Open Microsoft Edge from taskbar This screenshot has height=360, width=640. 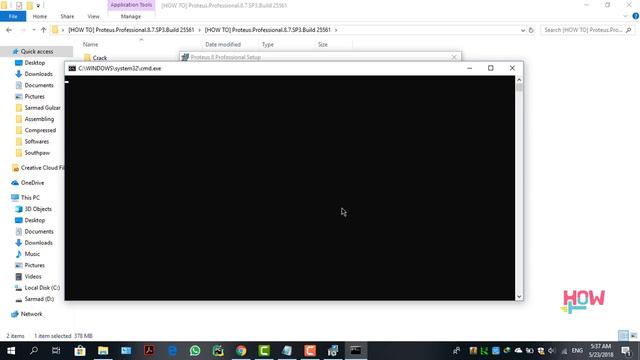pos(172,351)
